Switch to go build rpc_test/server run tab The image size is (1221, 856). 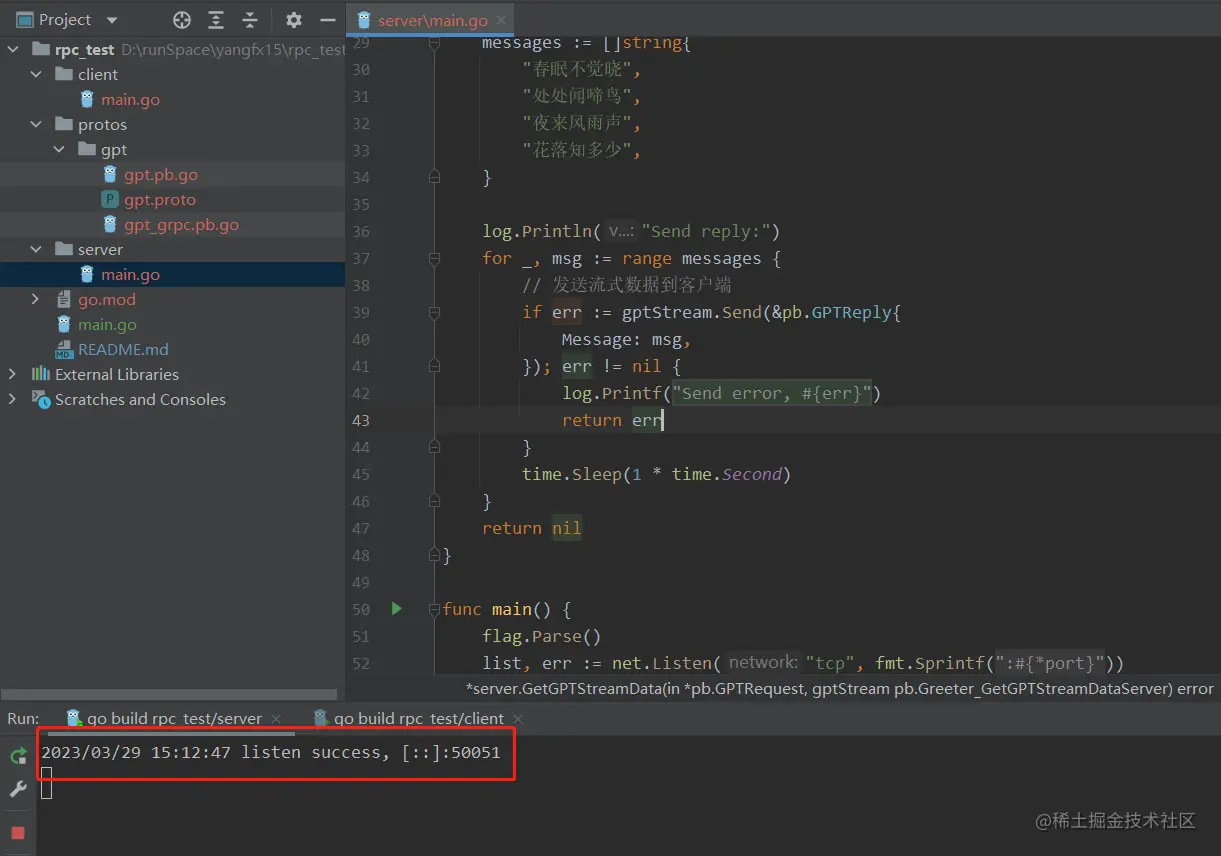174,718
